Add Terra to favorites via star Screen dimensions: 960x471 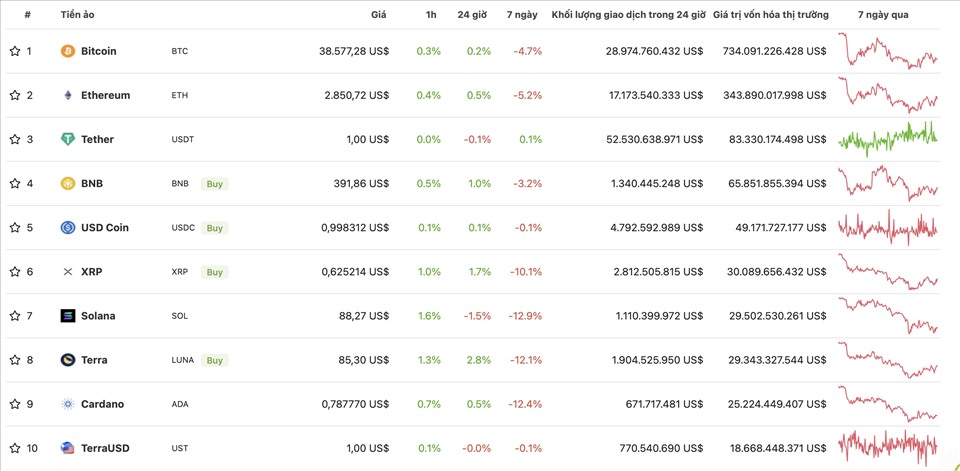[15, 360]
